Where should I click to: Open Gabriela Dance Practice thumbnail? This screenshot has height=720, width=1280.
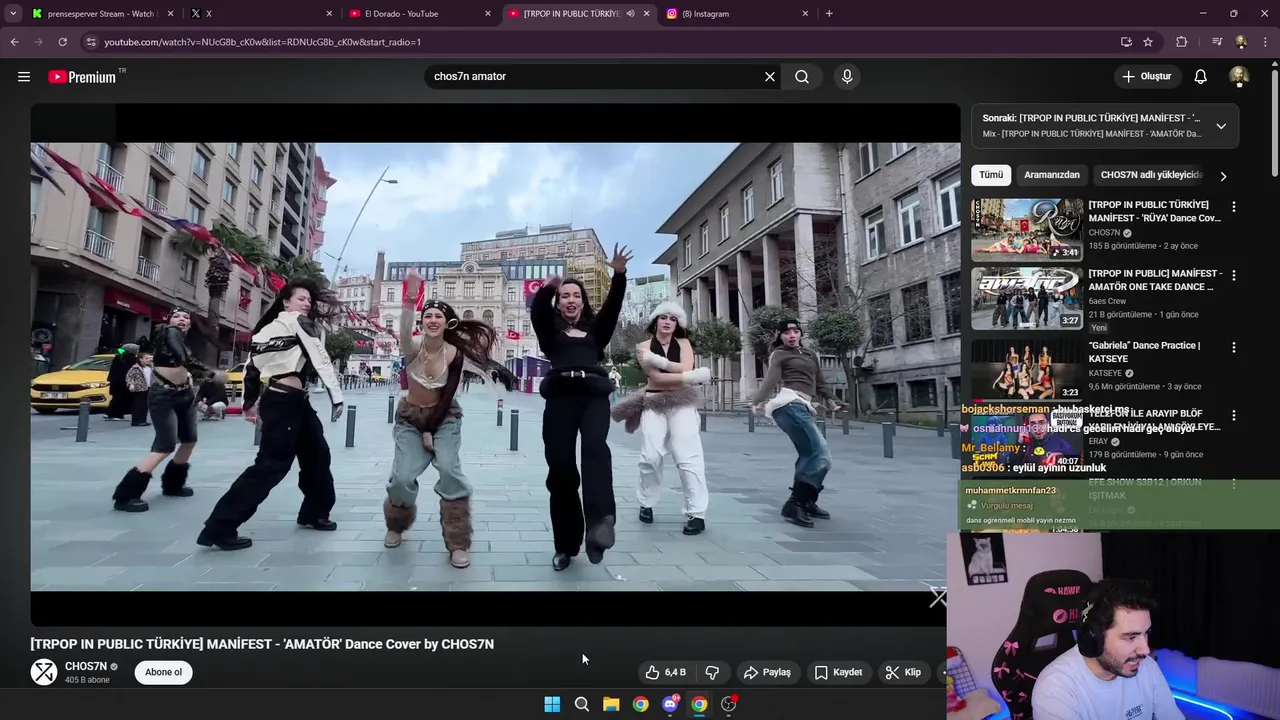point(1027,369)
